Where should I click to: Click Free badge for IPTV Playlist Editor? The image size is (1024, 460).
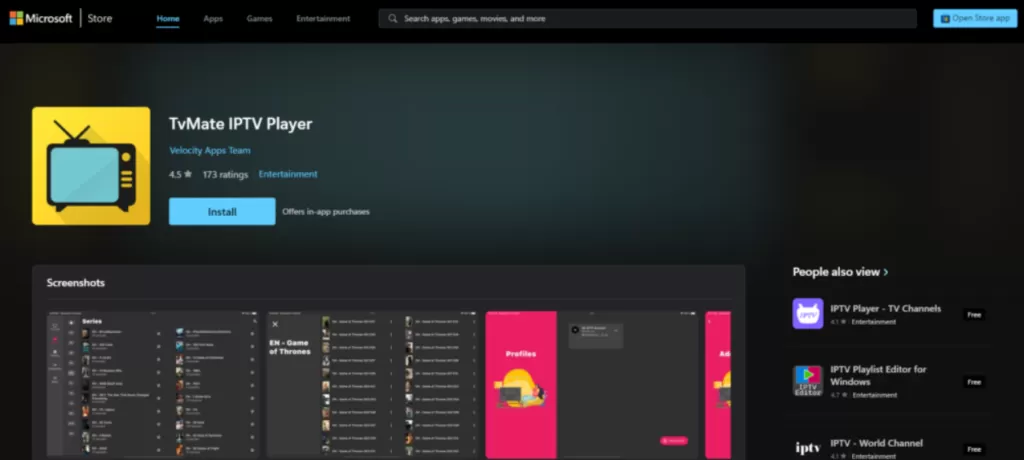click(x=974, y=382)
